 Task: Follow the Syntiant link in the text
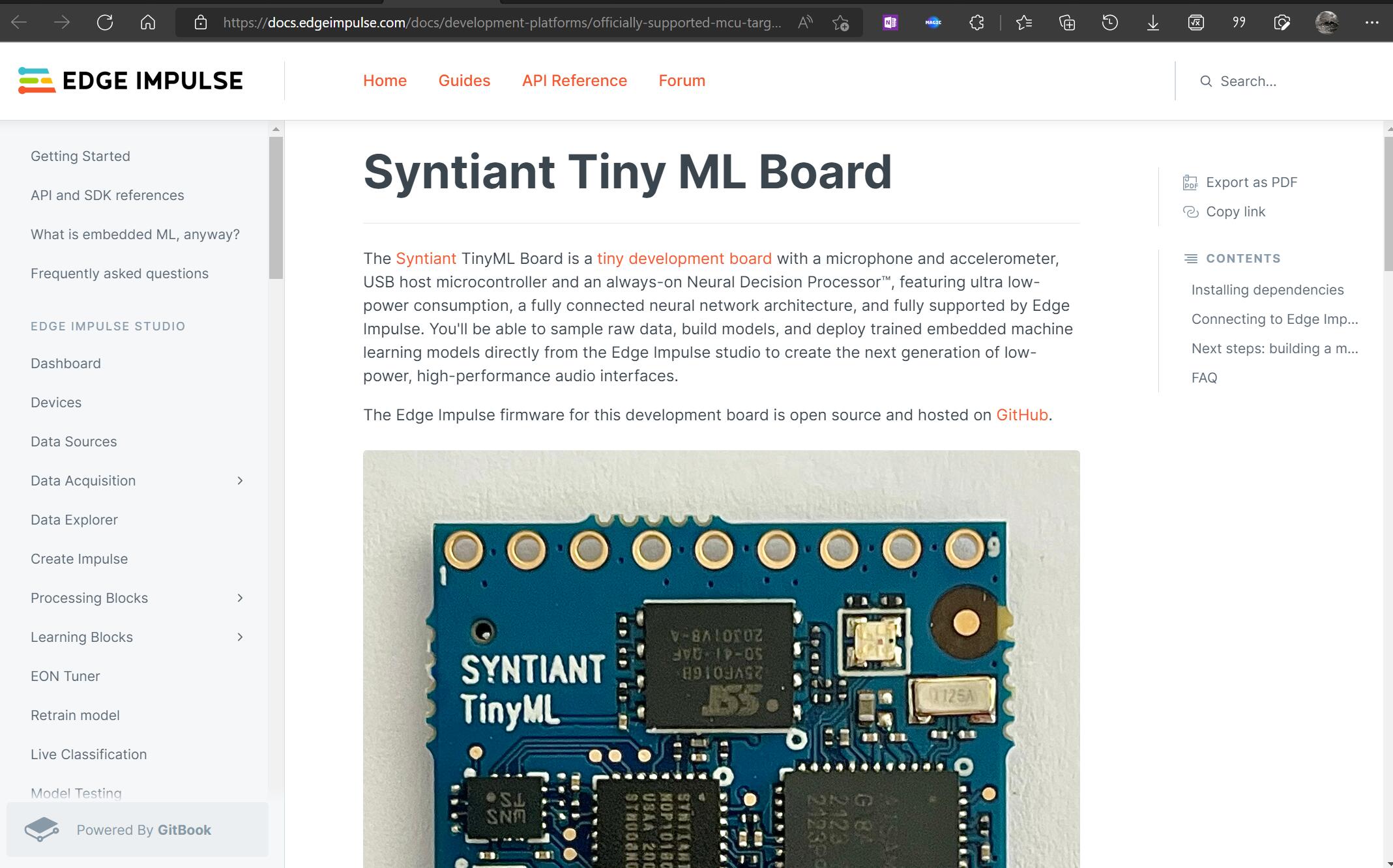pyautogui.click(x=426, y=259)
